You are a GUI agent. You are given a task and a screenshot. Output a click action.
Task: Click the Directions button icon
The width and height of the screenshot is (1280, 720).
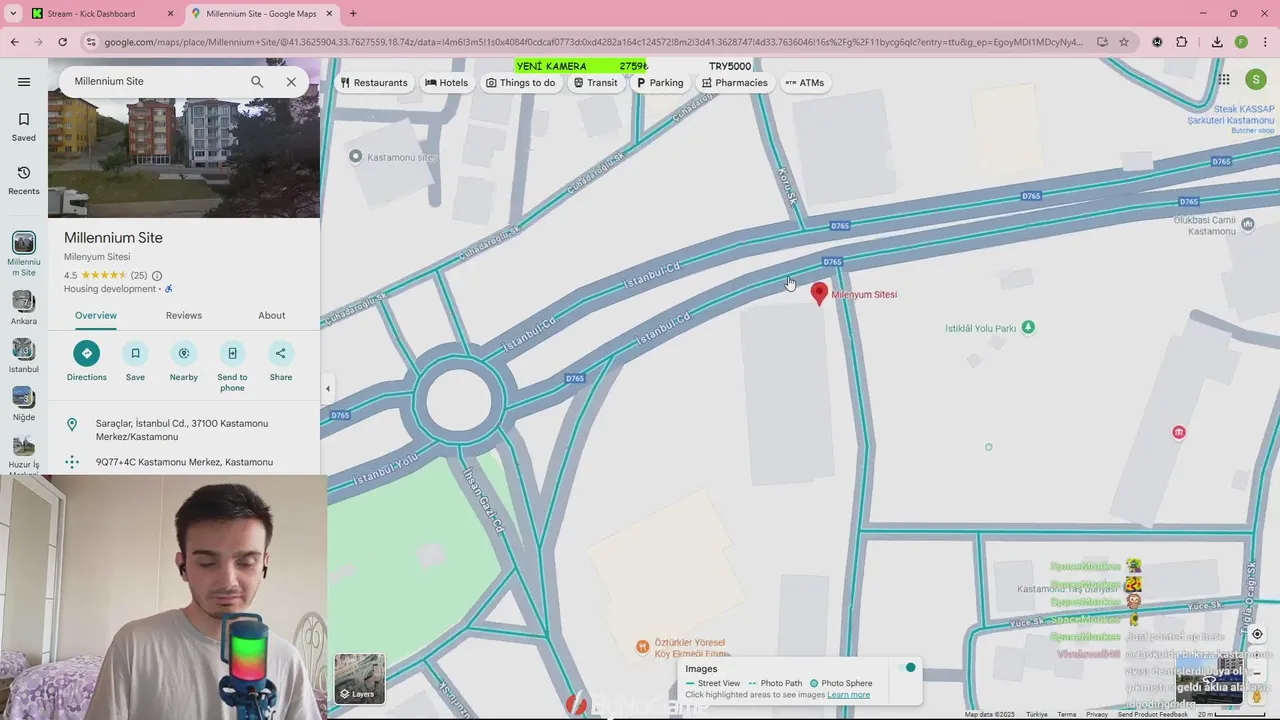tap(86, 353)
